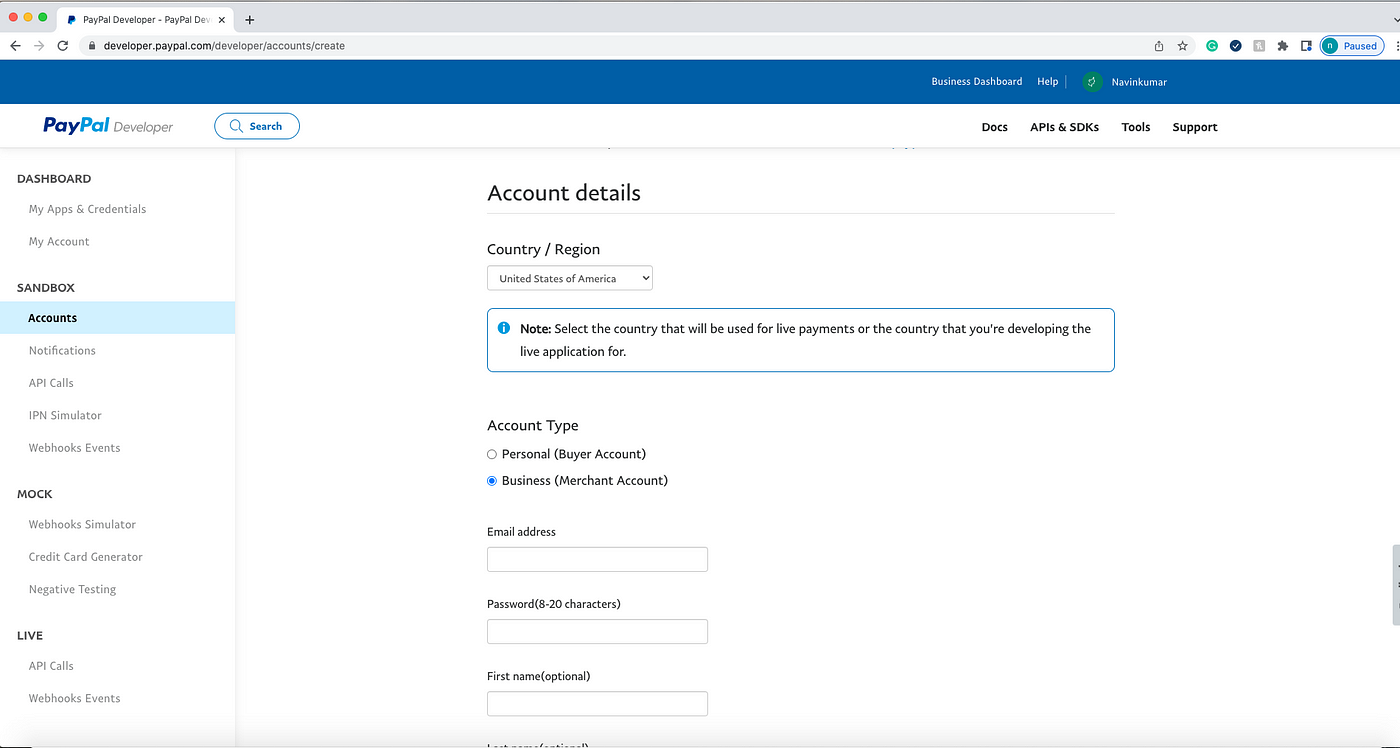Click the Navinkumar avatar icon
Viewport: 1400px width, 748px height.
click(1093, 82)
